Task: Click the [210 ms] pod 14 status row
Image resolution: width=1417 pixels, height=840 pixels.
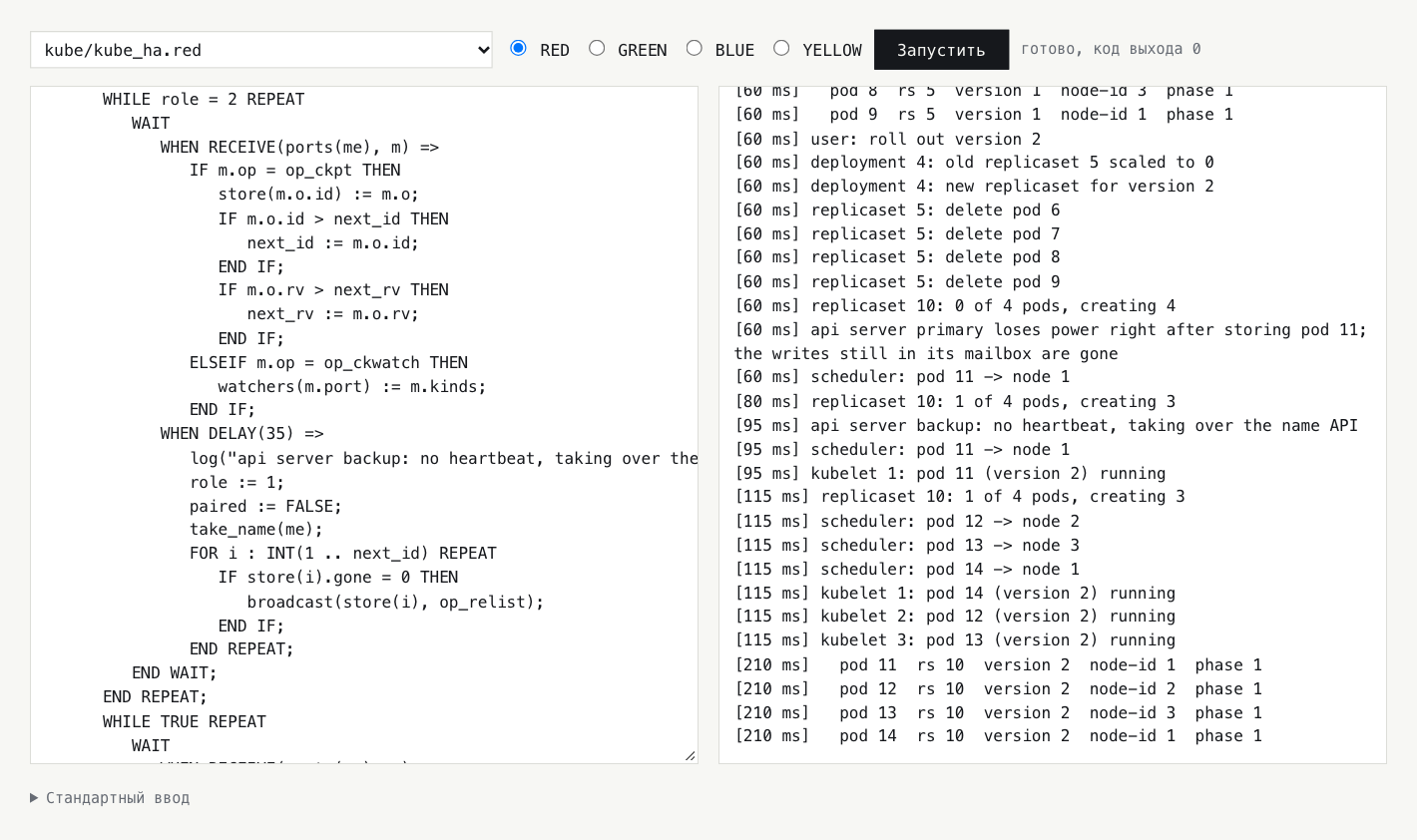Action: [998, 736]
